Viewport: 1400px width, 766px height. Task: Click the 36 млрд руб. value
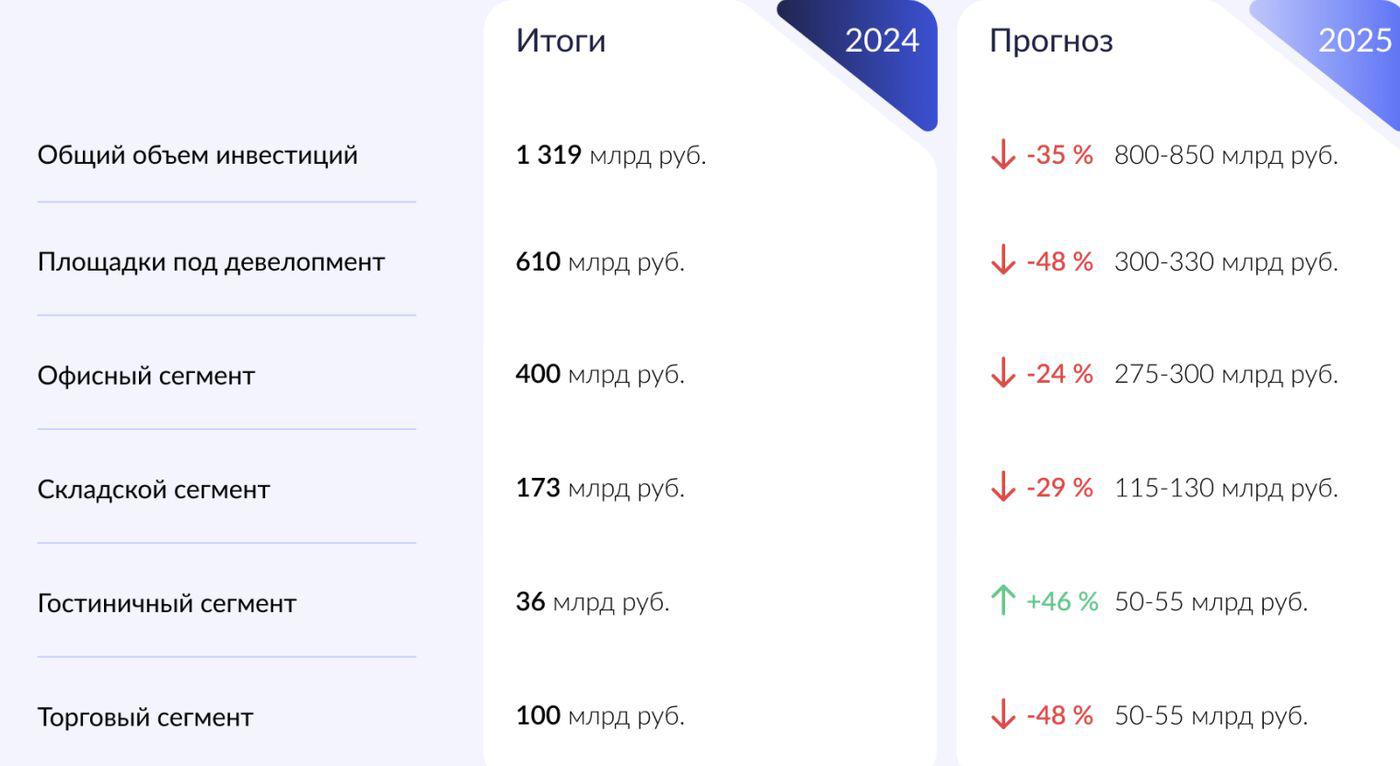[592, 601]
